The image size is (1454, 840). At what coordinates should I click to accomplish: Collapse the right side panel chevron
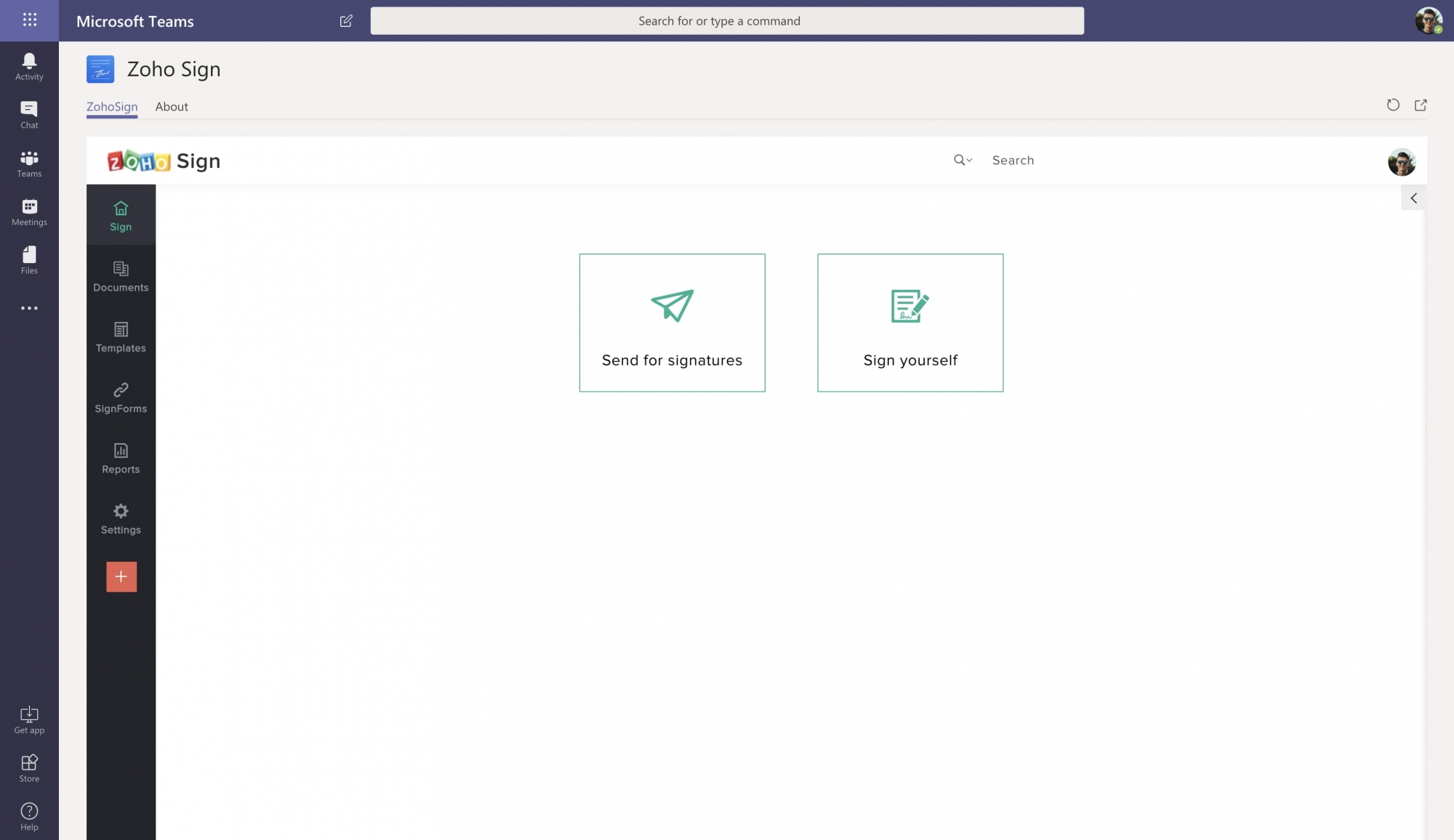[x=1413, y=198]
